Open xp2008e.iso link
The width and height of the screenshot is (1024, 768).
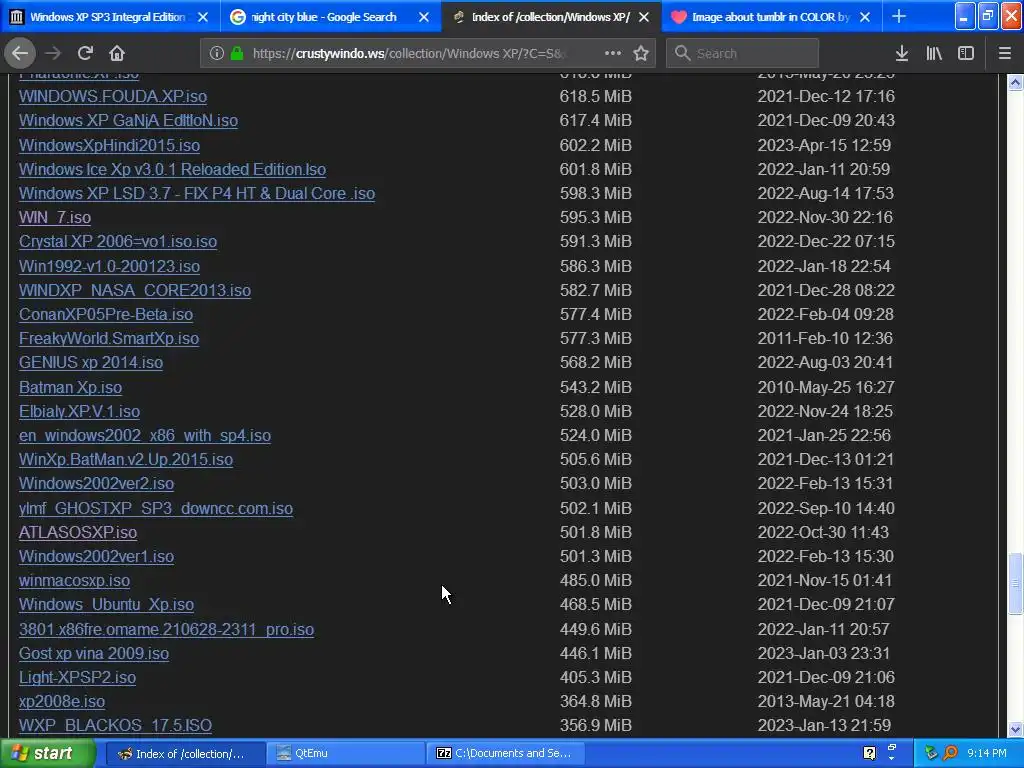pos(62,702)
